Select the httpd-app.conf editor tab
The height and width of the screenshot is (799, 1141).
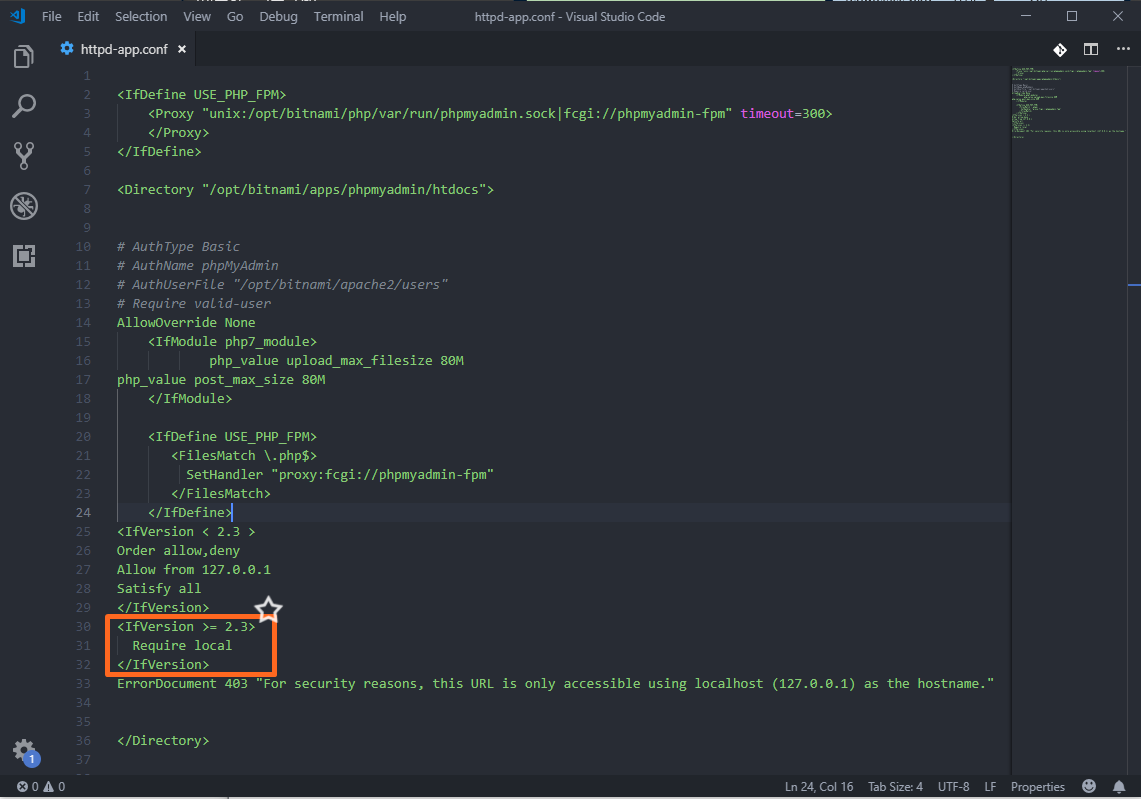(123, 49)
